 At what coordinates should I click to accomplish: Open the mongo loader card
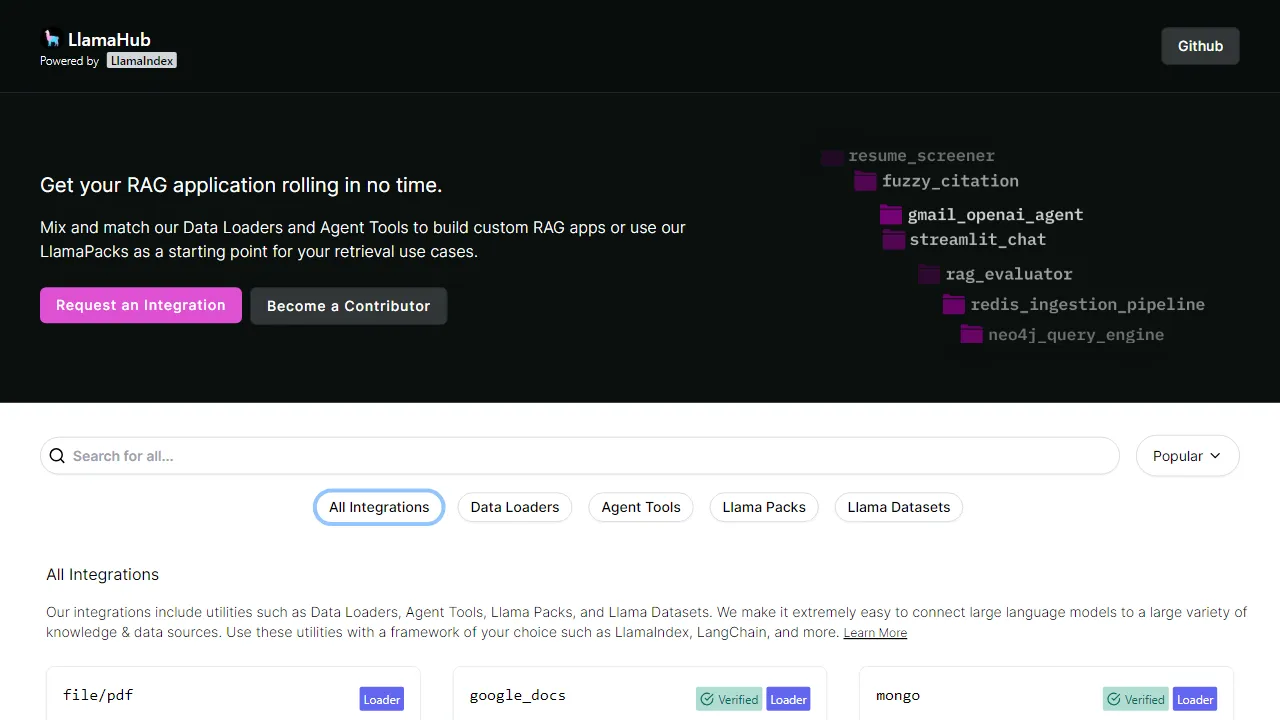point(1046,693)
